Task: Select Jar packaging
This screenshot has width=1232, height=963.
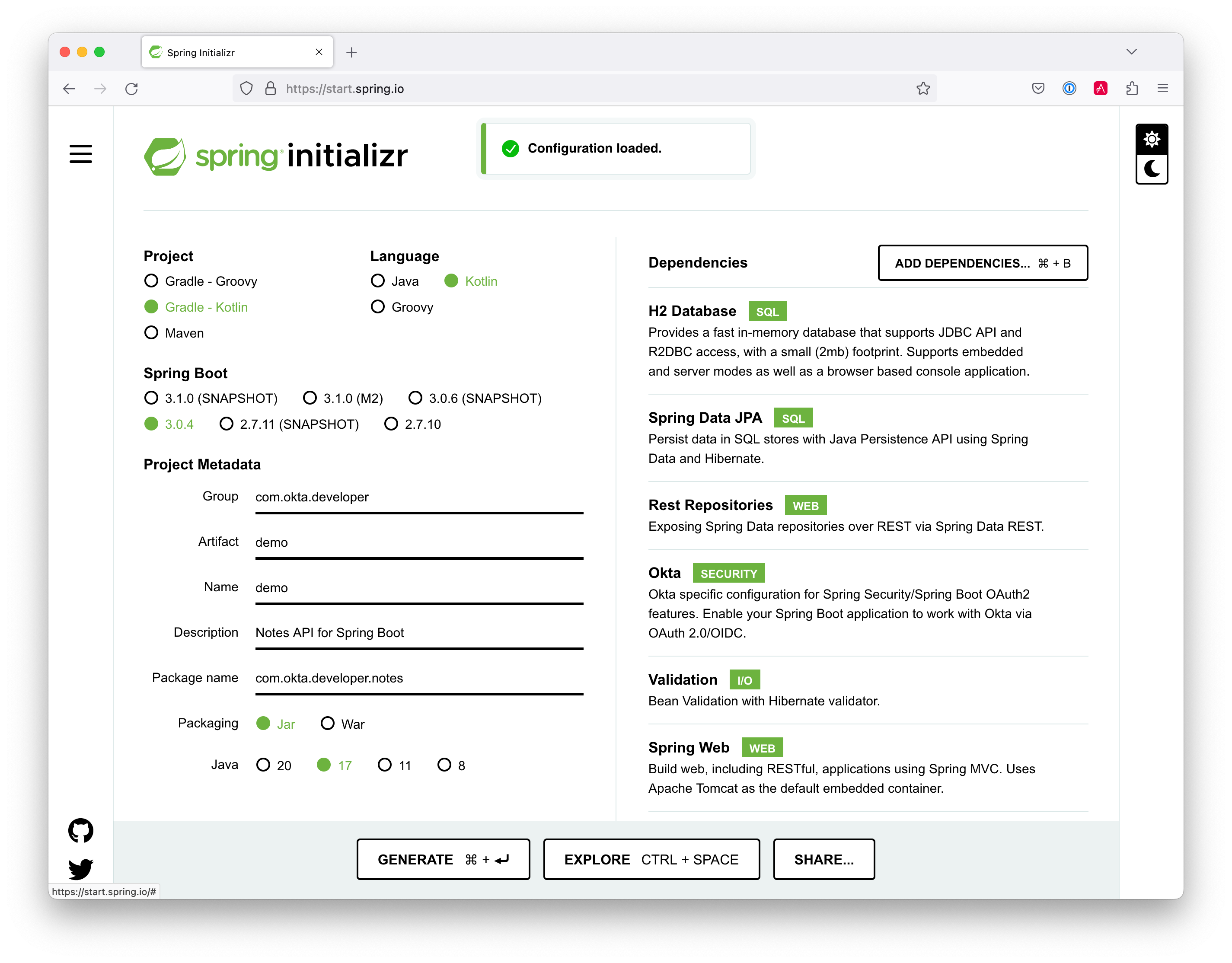Action: click(276, 724)
